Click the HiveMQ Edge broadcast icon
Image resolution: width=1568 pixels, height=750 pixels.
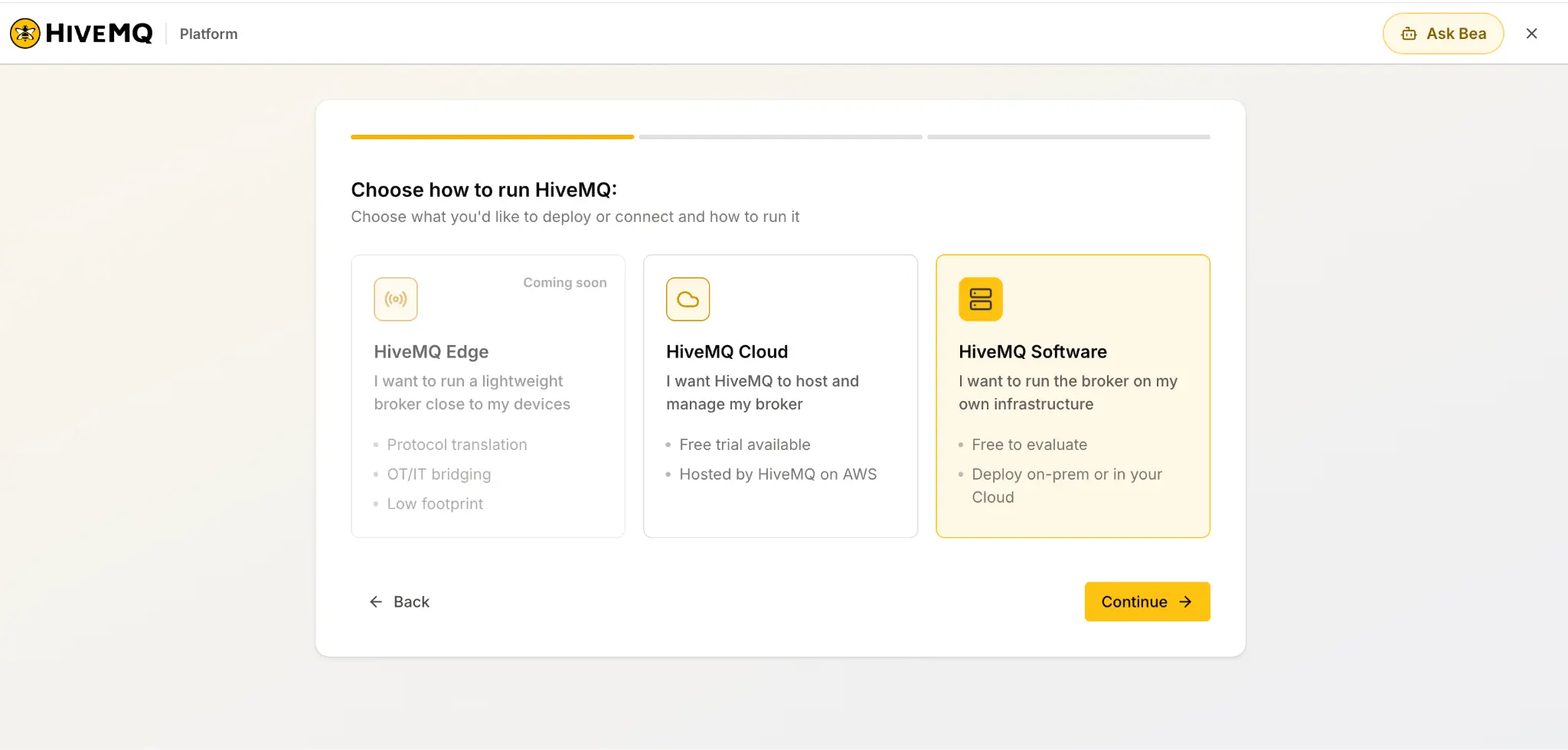pyautogui.click(x=396, y=299)
